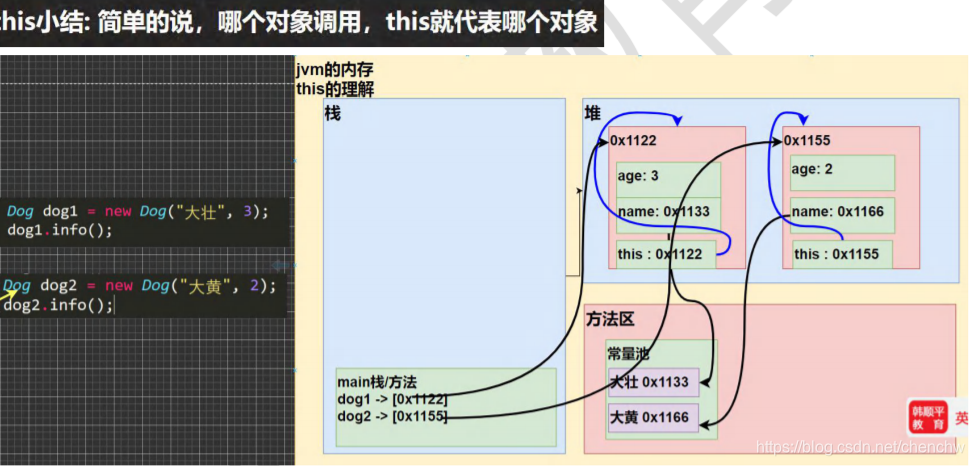Click the 'dog2.info();' code line
Image resolution: width=975 pixels, height=466 pixels.
coord(58,305)
